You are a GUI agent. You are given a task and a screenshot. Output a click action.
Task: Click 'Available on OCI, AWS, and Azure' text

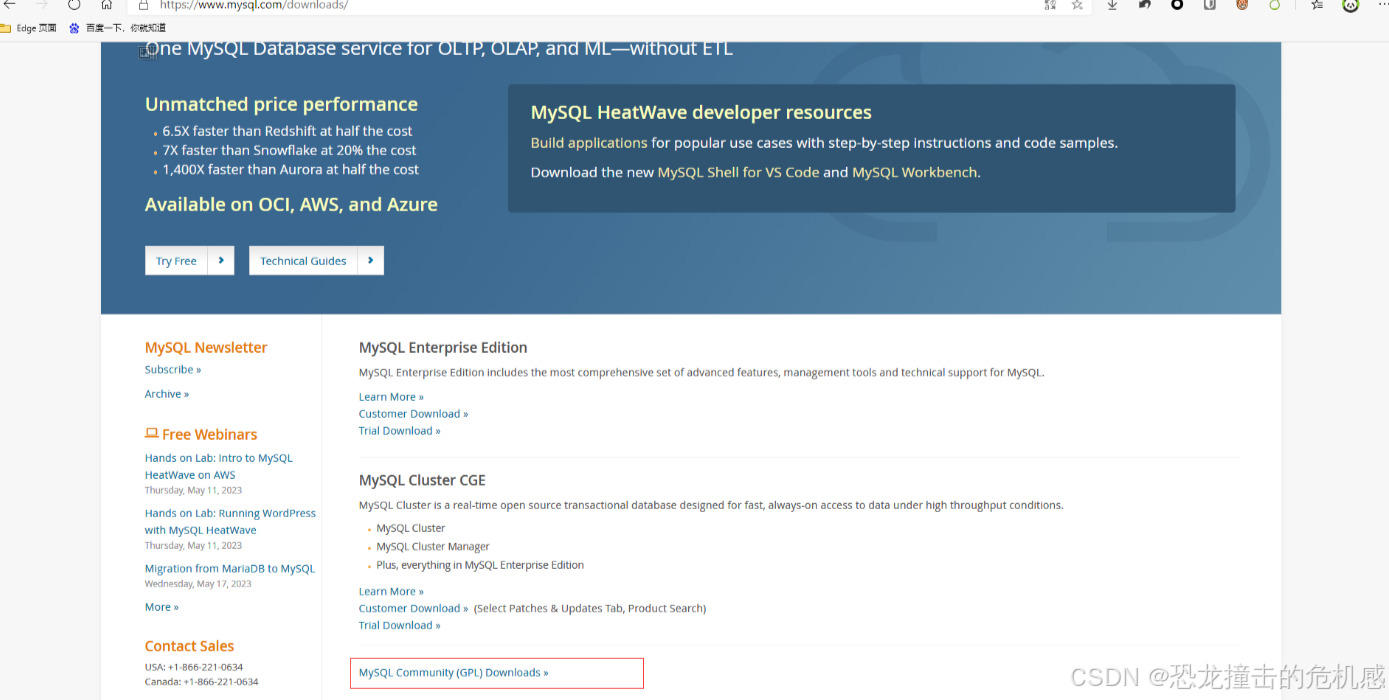pos(291,204)
